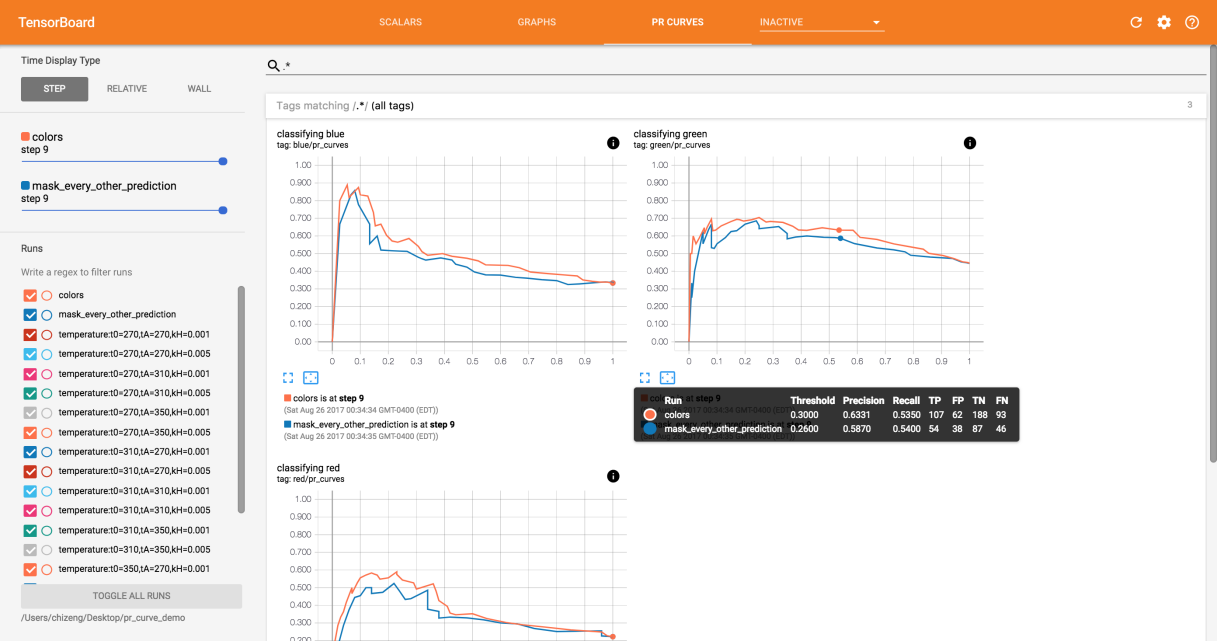Expand classifying blue chart to full size
The height and width of the screenshot is (641, 1217).
point(288,378)
